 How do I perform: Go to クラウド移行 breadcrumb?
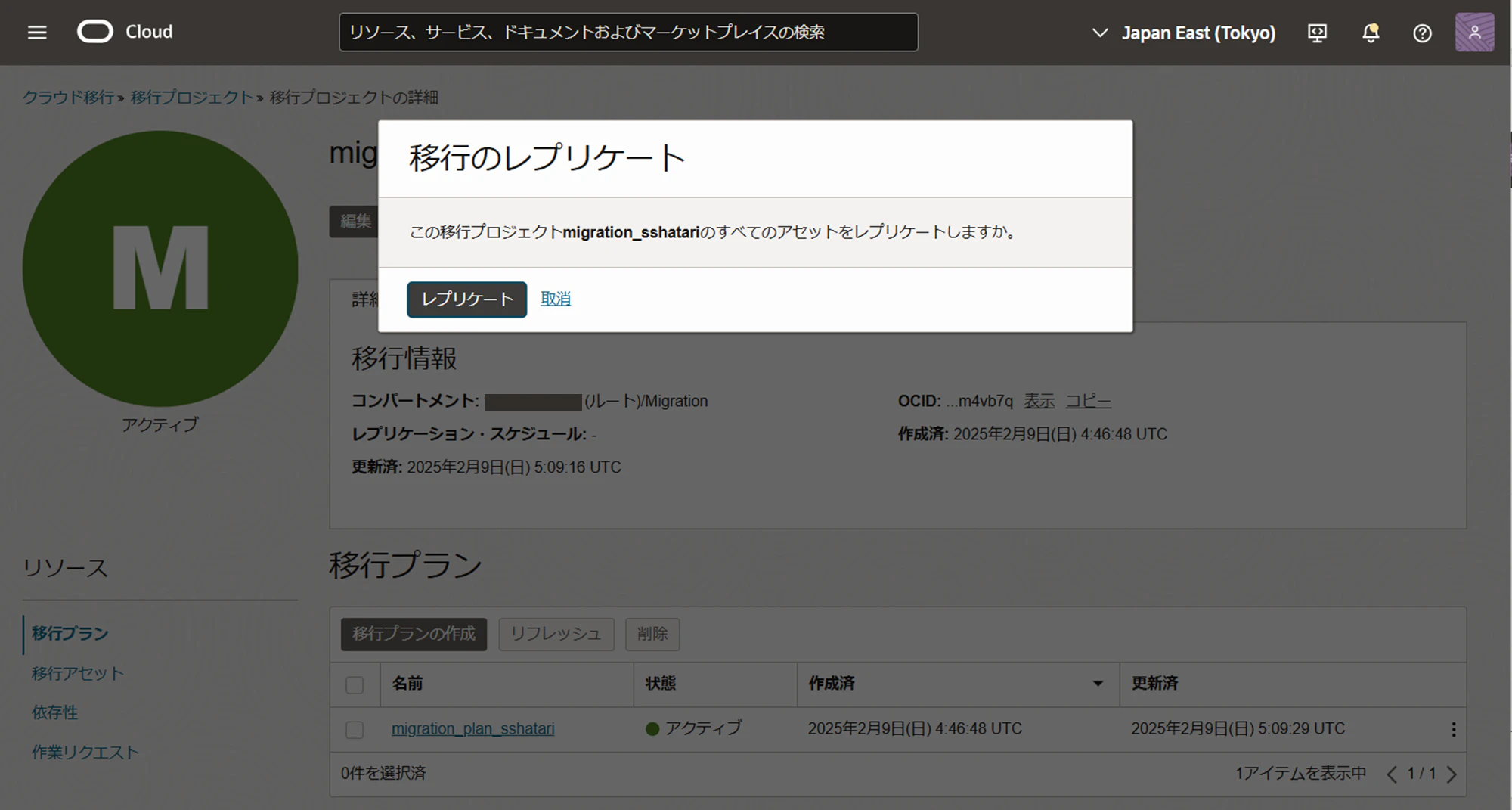point(68,98)
